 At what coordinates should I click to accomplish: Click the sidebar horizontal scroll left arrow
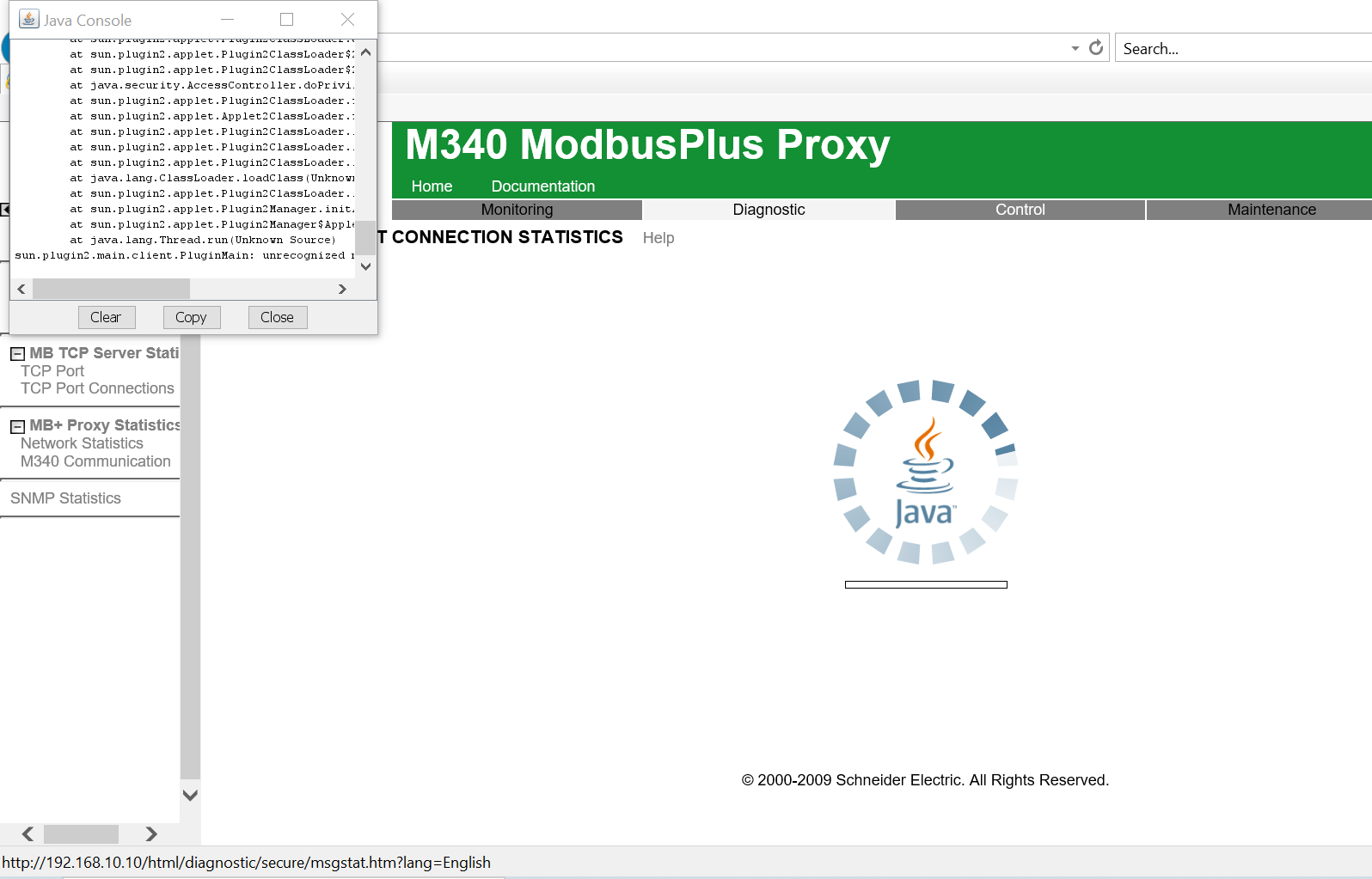tap(28, 833)
